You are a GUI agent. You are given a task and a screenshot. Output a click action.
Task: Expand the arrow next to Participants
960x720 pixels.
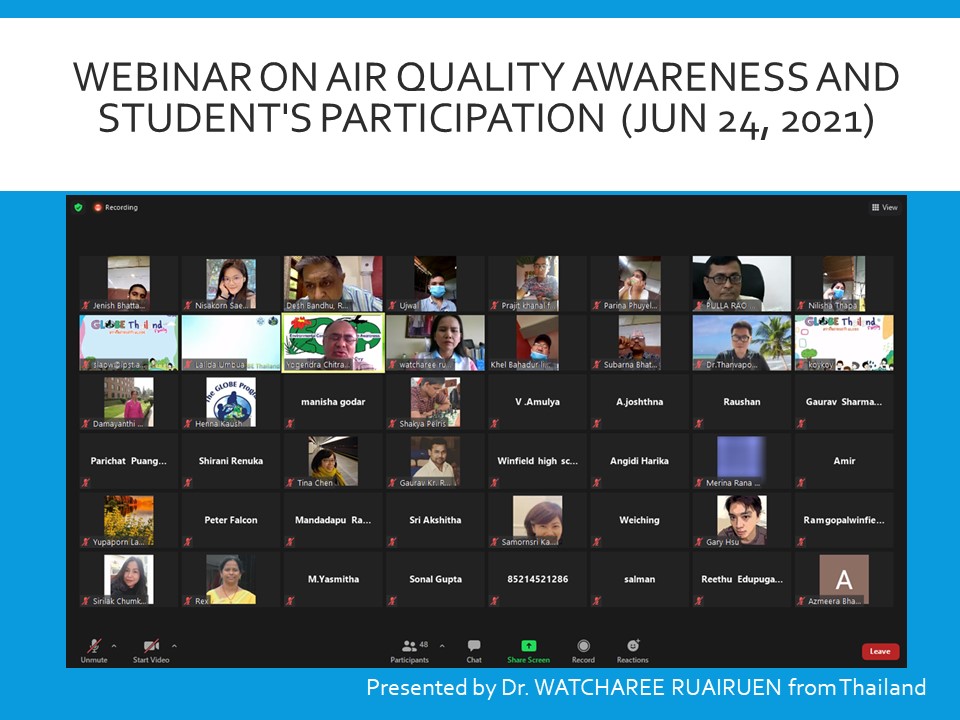442,645
